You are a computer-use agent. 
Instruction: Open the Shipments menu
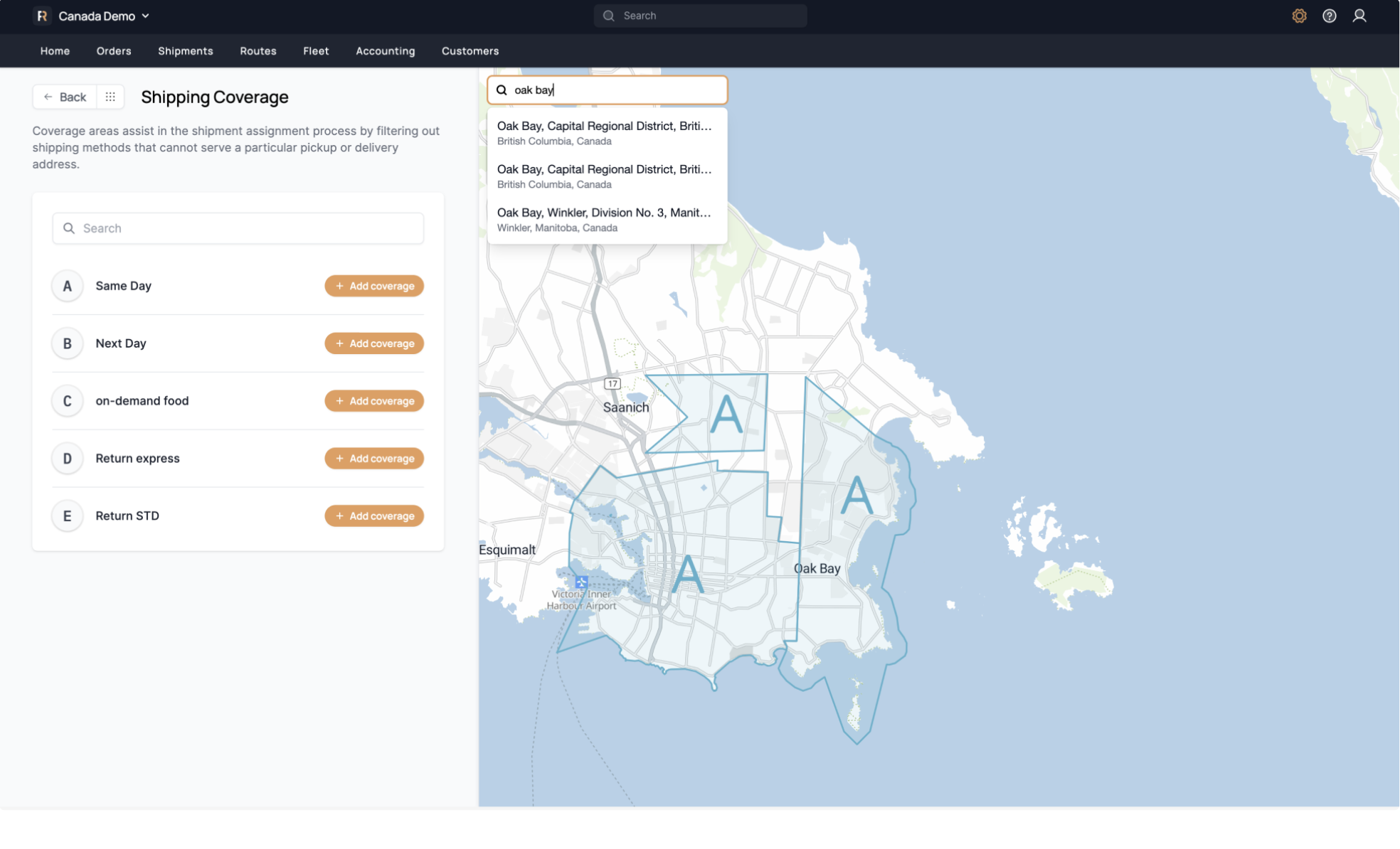(185, 51)
